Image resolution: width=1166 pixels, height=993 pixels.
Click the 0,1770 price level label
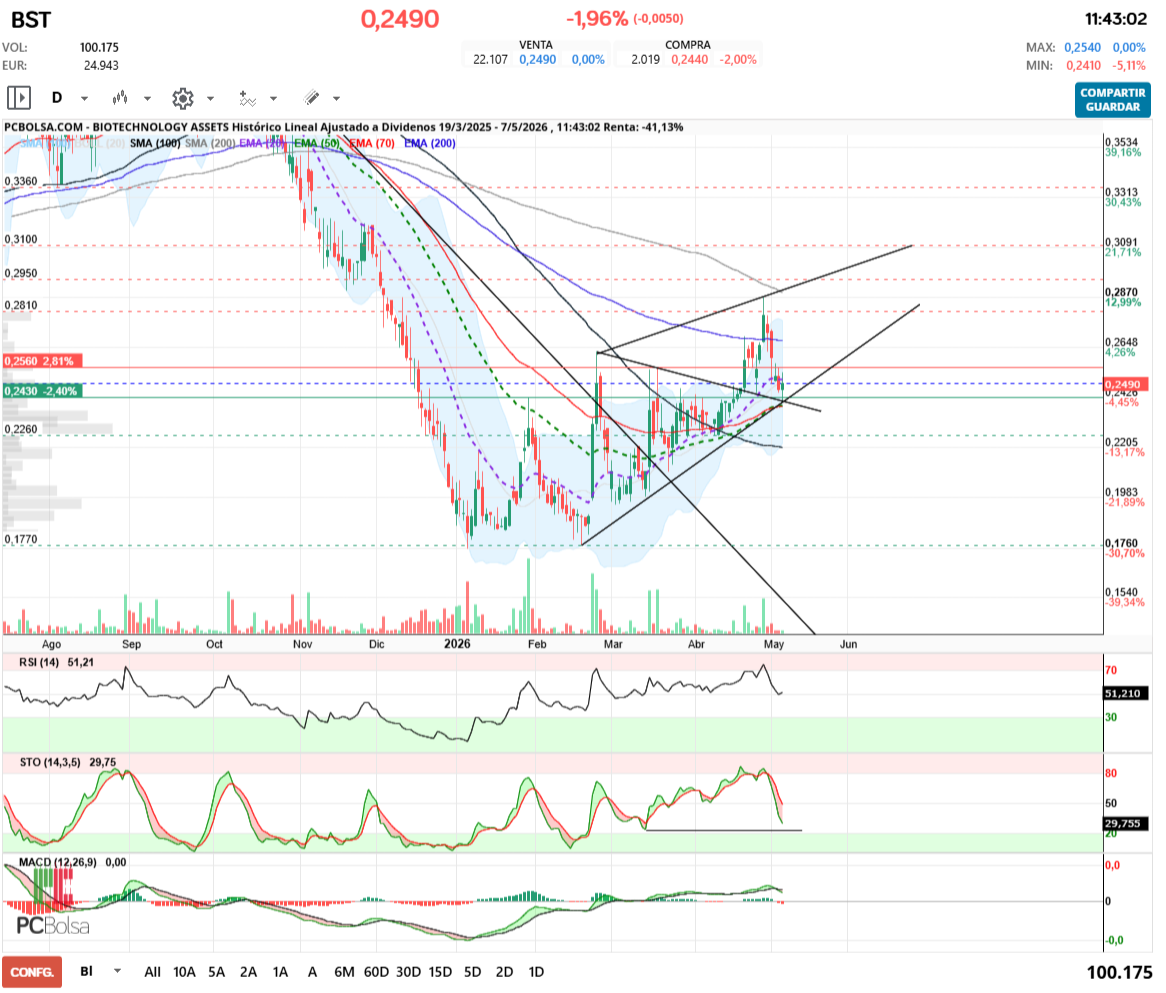(x=21, y=539)
